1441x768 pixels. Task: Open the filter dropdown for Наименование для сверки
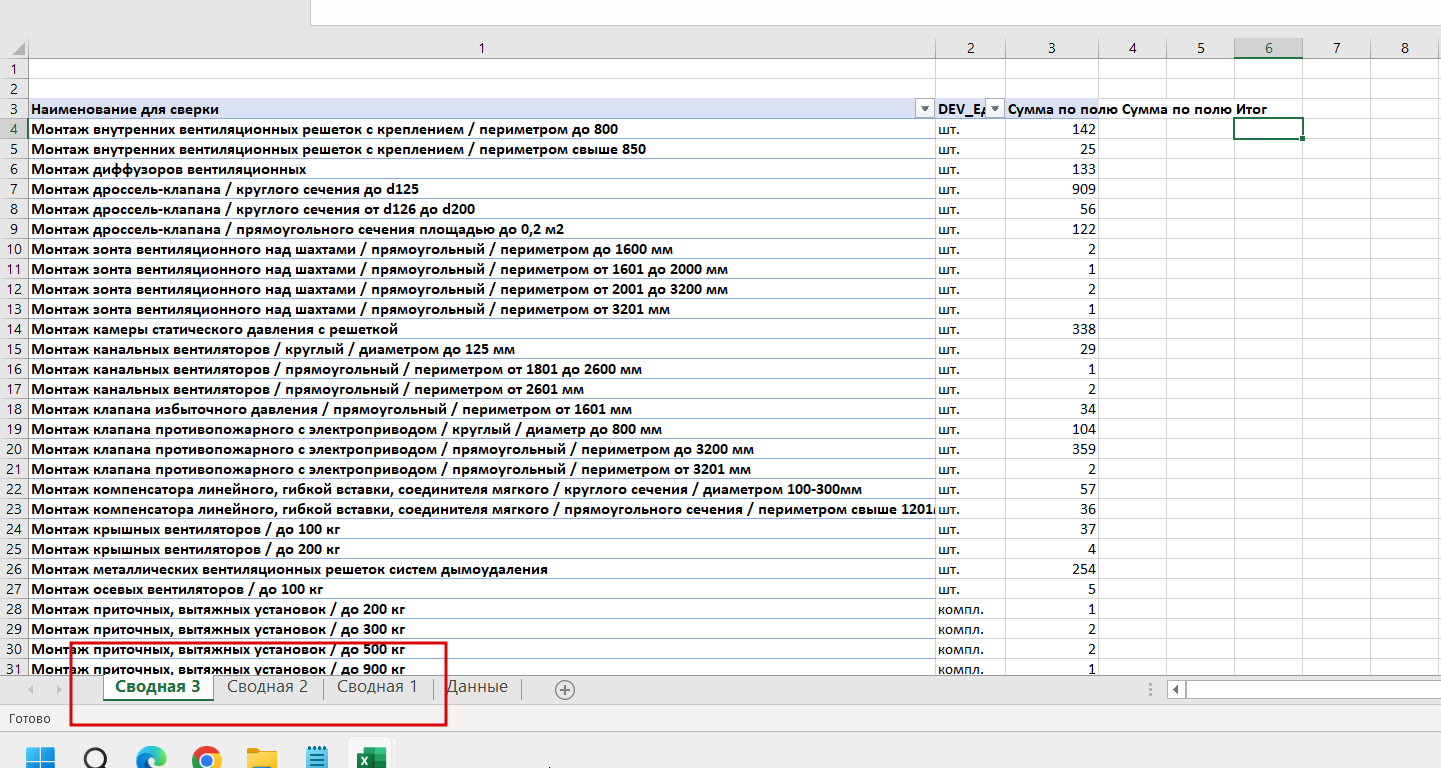coord(924,109)
